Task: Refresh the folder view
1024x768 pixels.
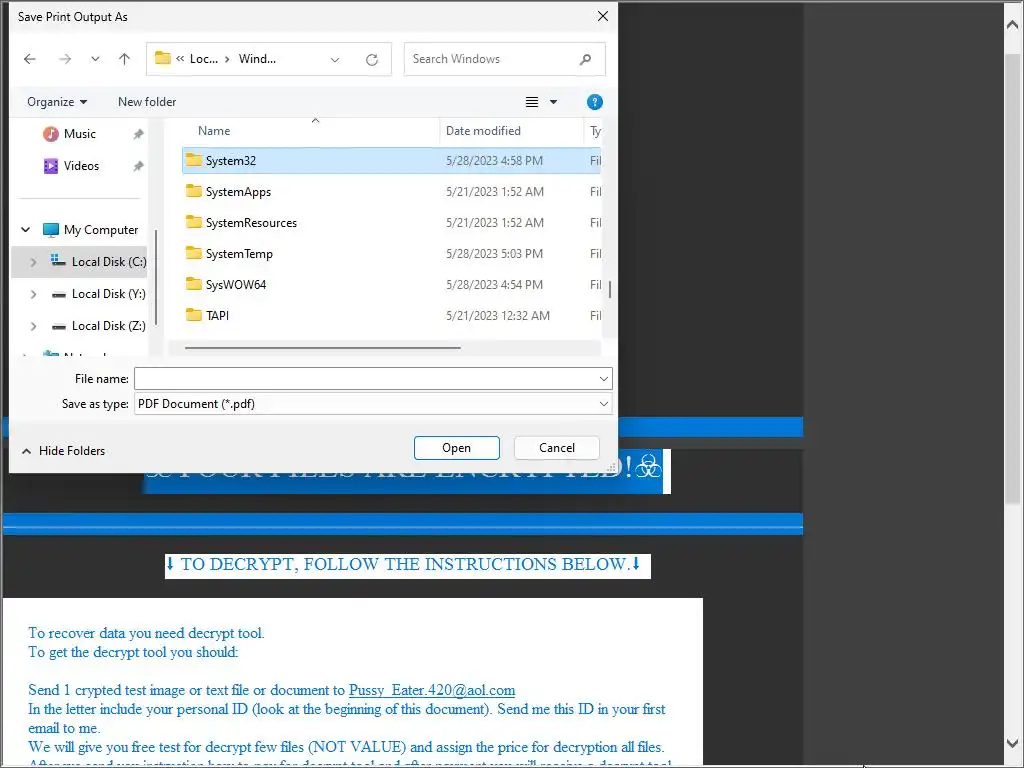Action: click(372, 59)
